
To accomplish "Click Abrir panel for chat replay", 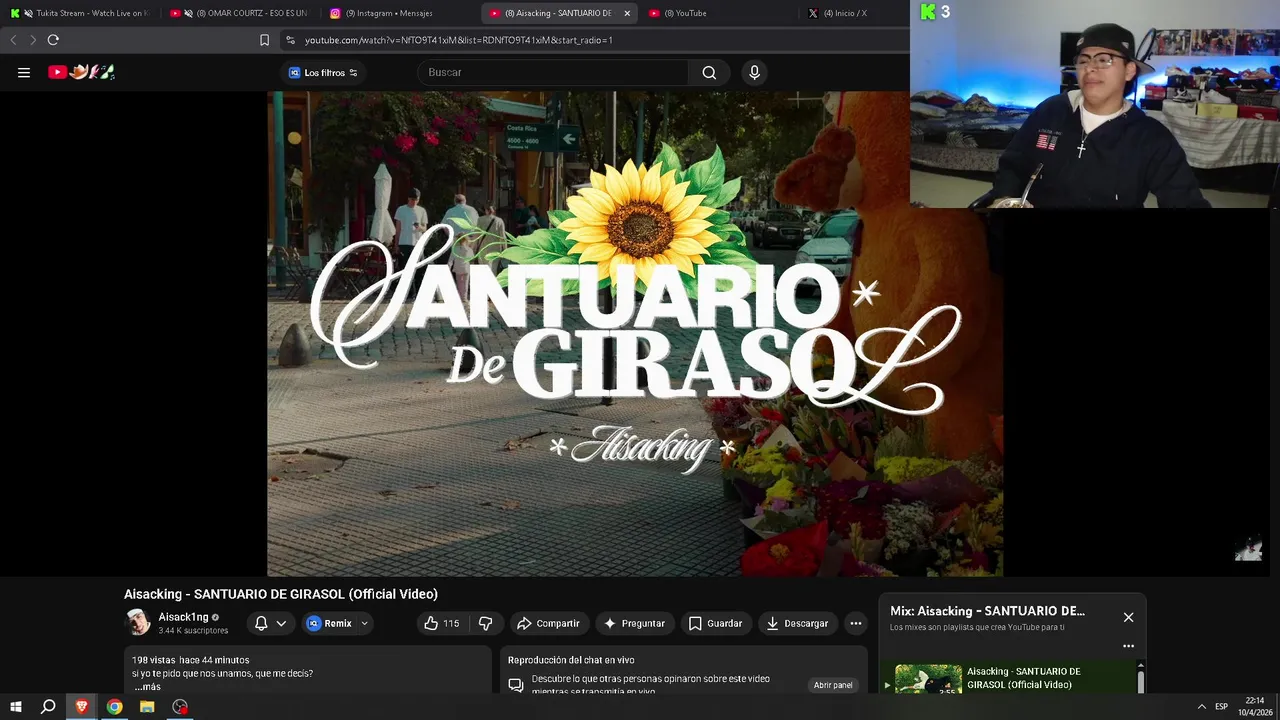I will coord(833,685).
